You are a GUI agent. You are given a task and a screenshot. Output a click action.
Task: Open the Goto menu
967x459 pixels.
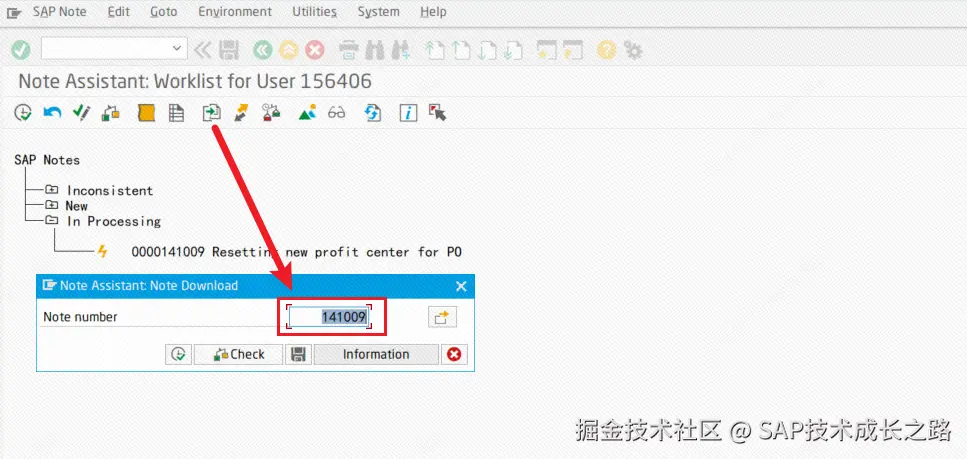point(163,12)
